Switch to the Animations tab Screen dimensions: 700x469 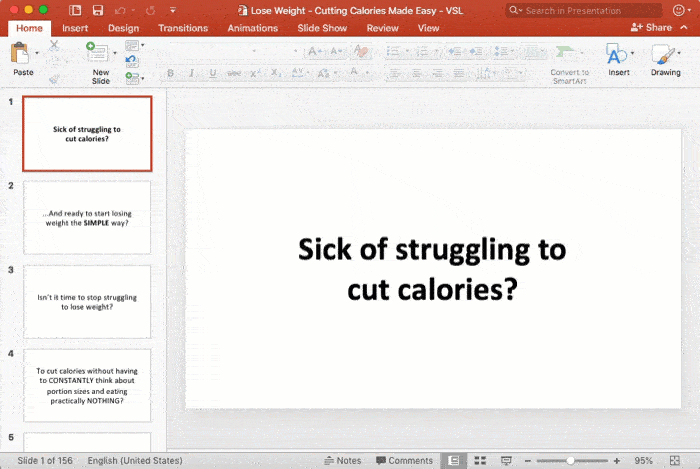(253, 28)
